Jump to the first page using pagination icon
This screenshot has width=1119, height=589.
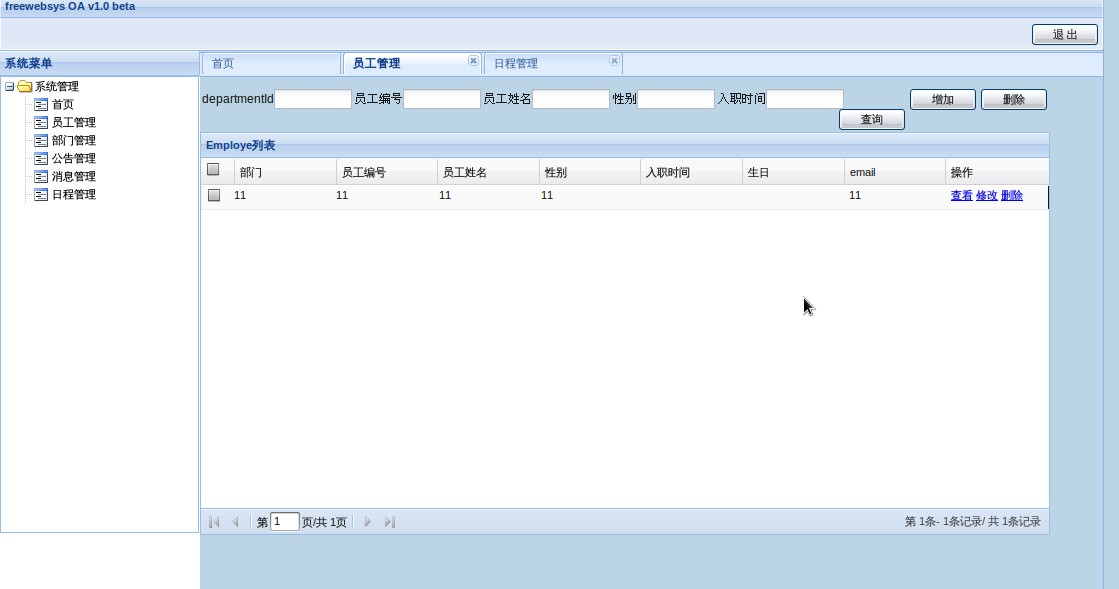pyautogui.click(x=214, y=521)
